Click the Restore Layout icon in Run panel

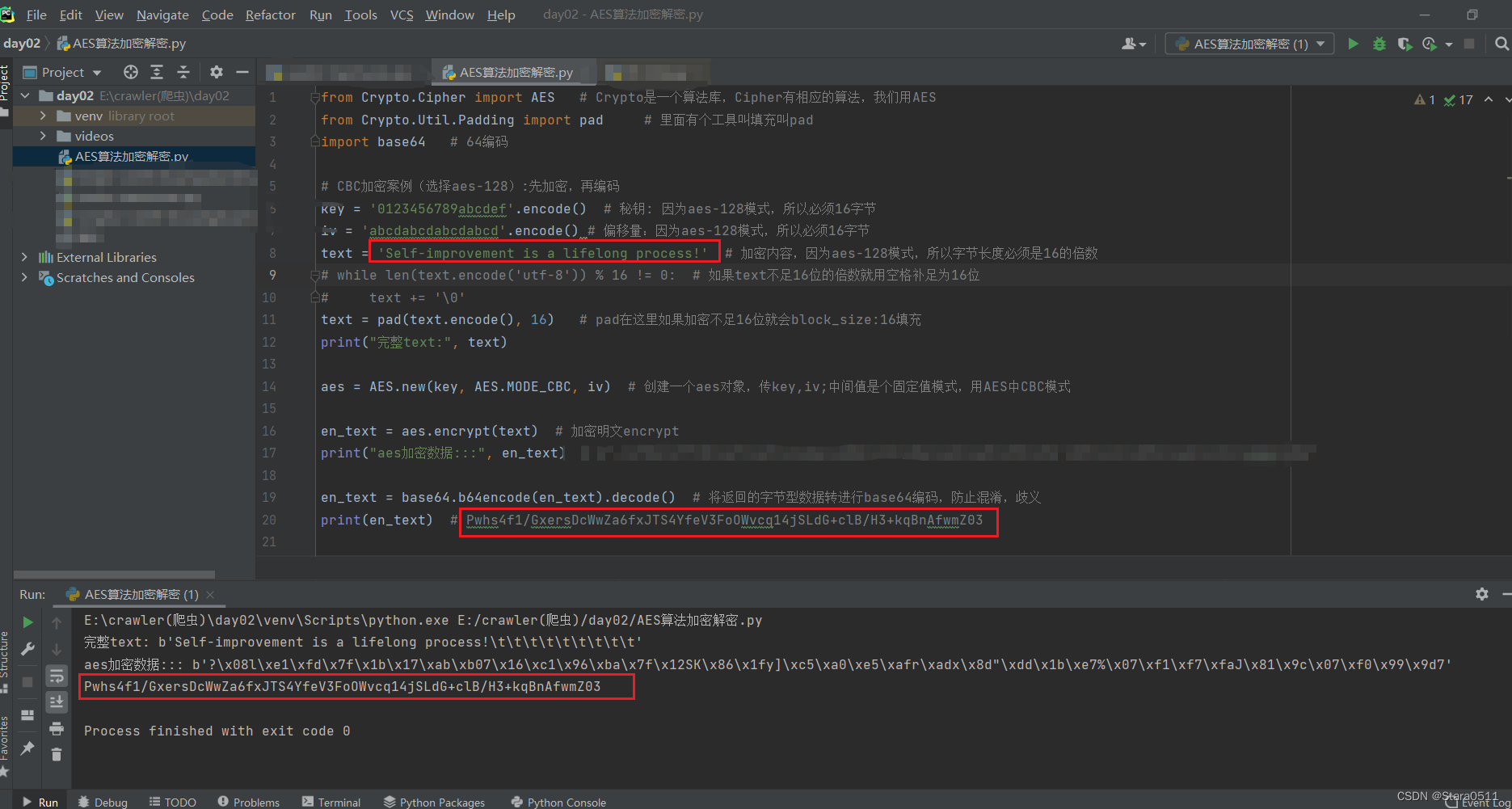27,715
